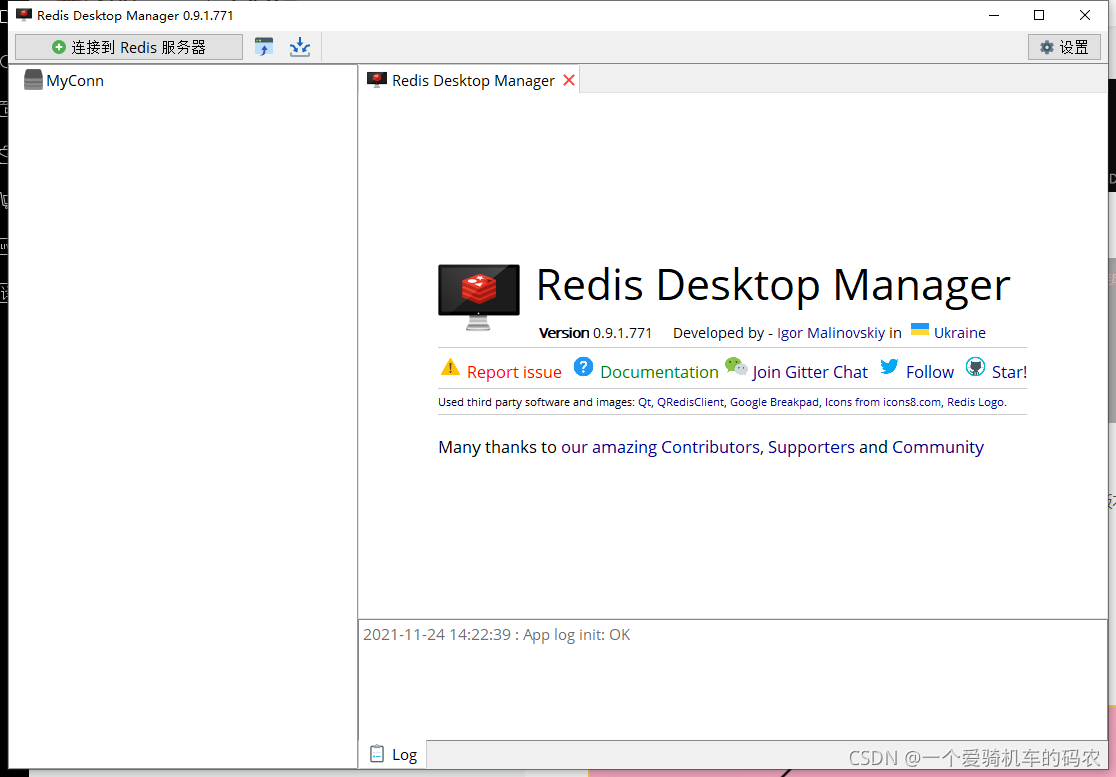
Task: Open the Google Breakpad link
Action: tap(774, 402)
